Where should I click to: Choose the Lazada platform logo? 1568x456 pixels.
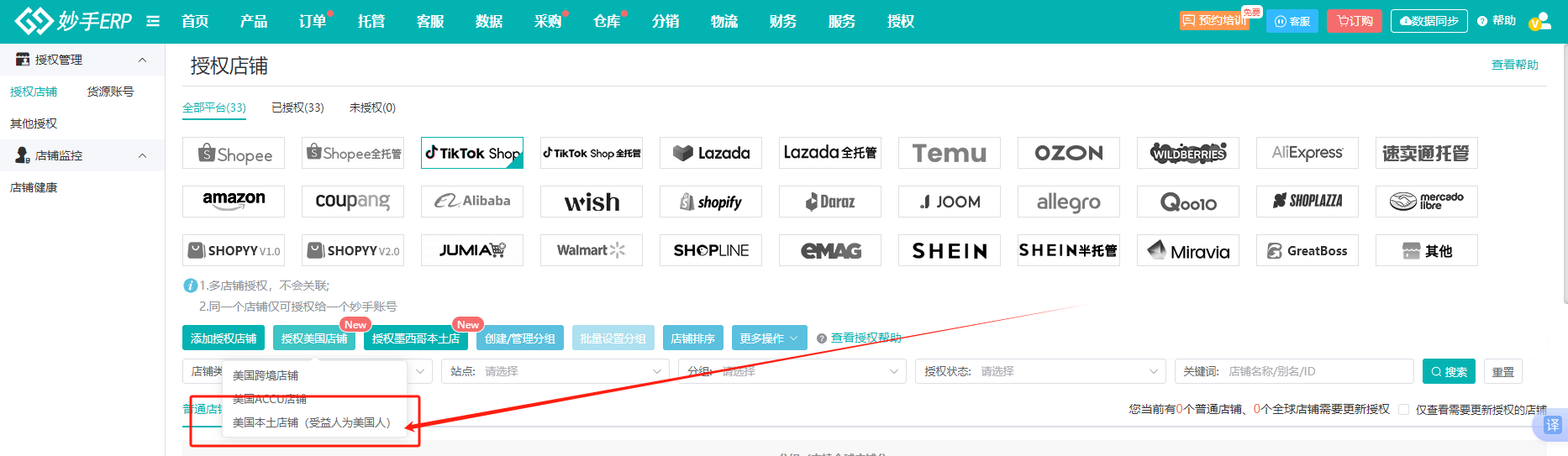(711, 153)
